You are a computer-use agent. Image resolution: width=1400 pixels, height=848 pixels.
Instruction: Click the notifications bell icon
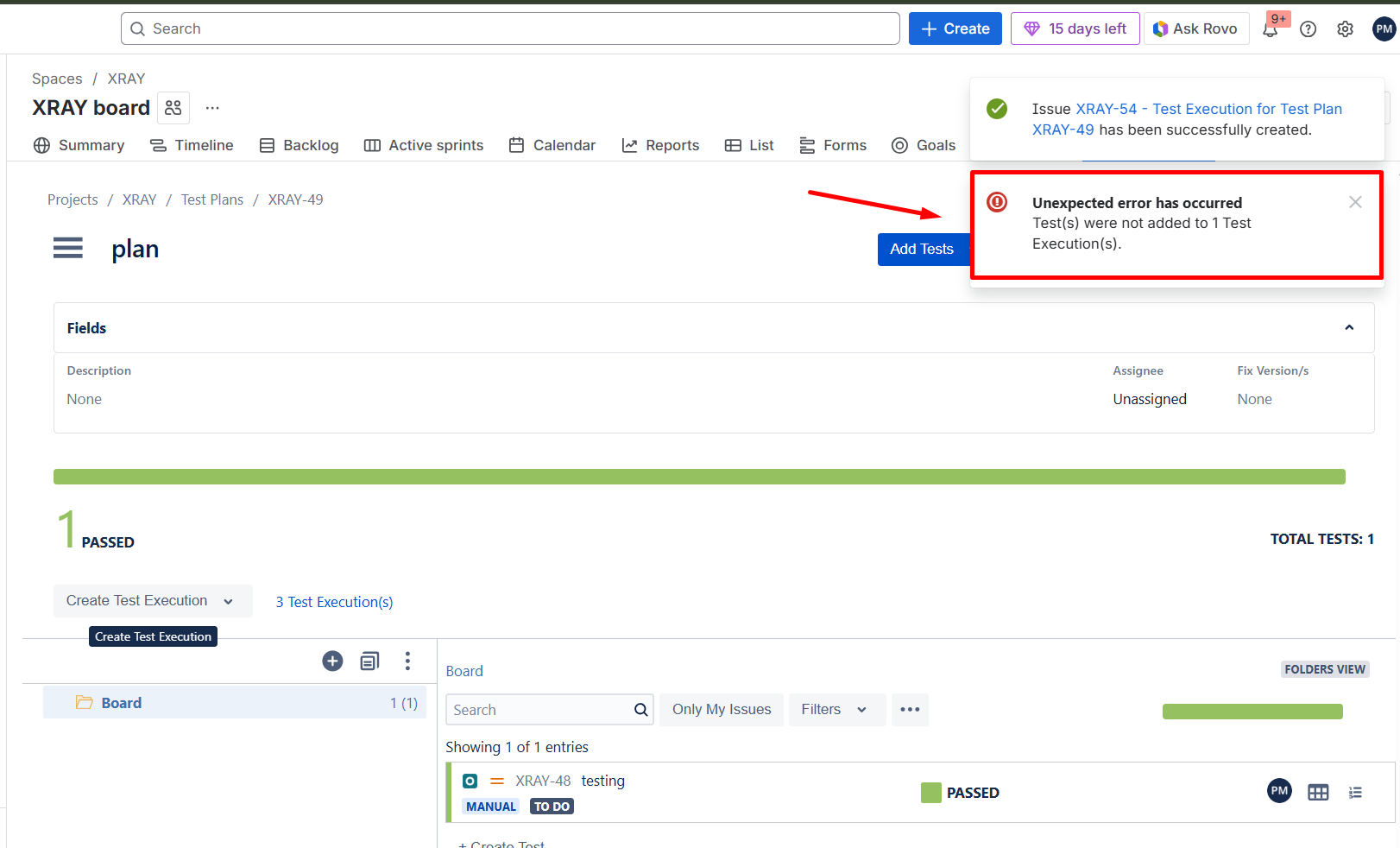pos(1270,29)
